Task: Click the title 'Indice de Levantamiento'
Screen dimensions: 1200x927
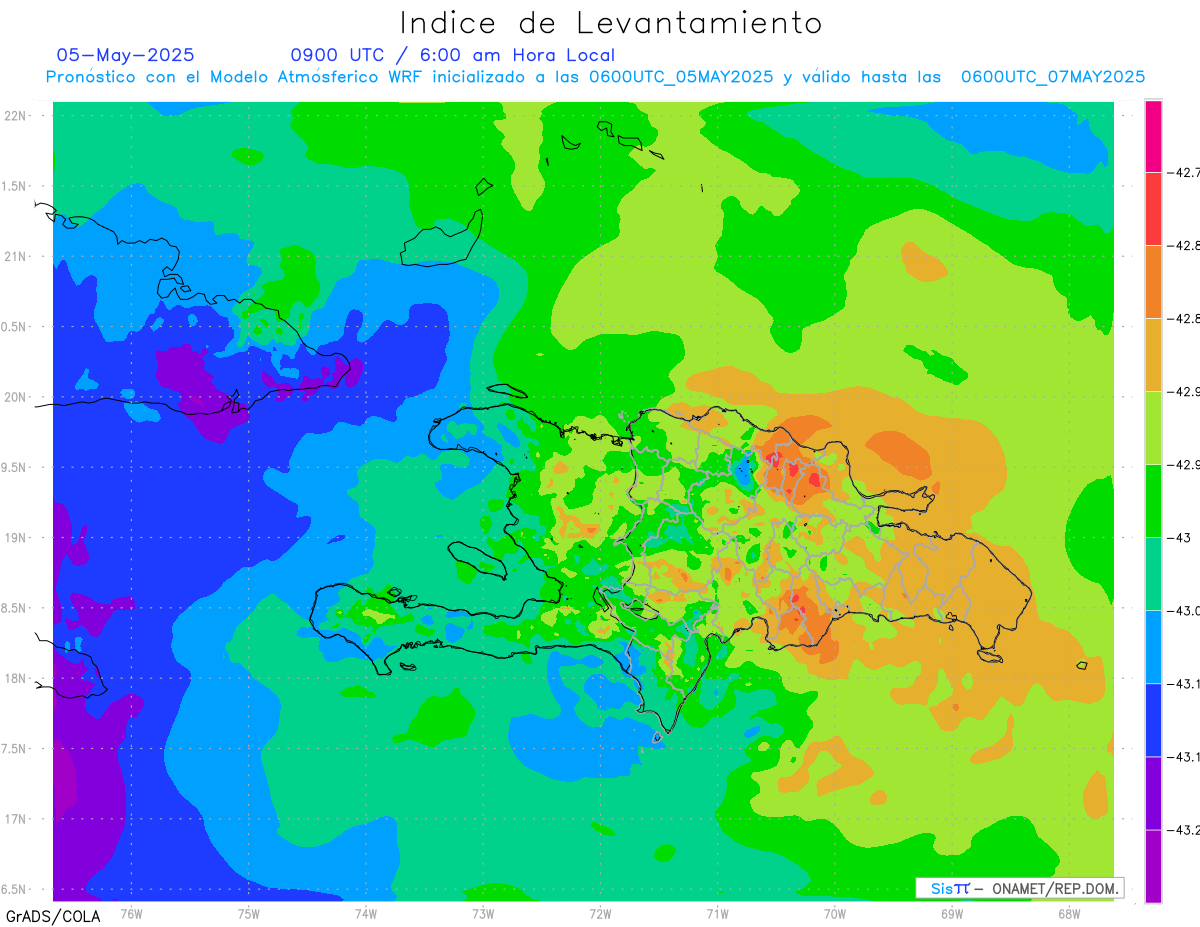Action: pyautogui.click(x=611, y=23)
